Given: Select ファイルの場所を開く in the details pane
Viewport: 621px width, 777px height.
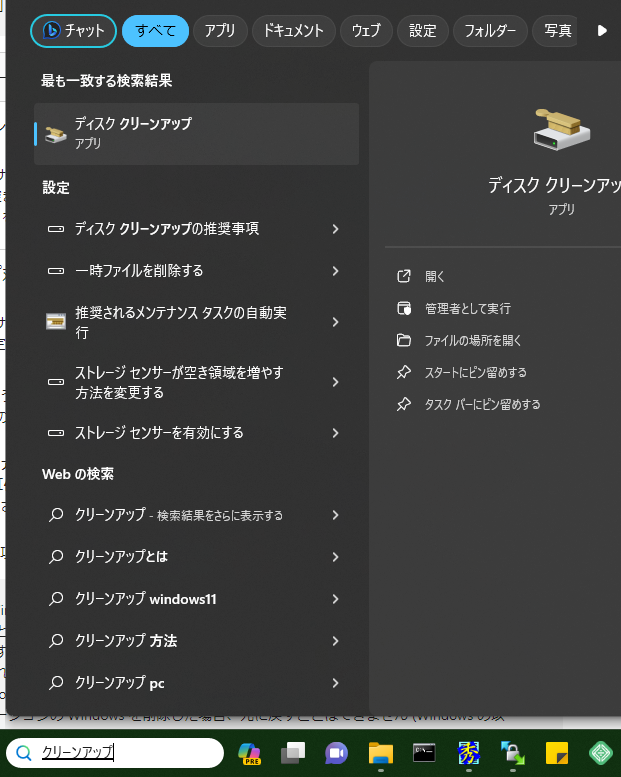Looking at the screenshot, I should click(x=473, y=340).
